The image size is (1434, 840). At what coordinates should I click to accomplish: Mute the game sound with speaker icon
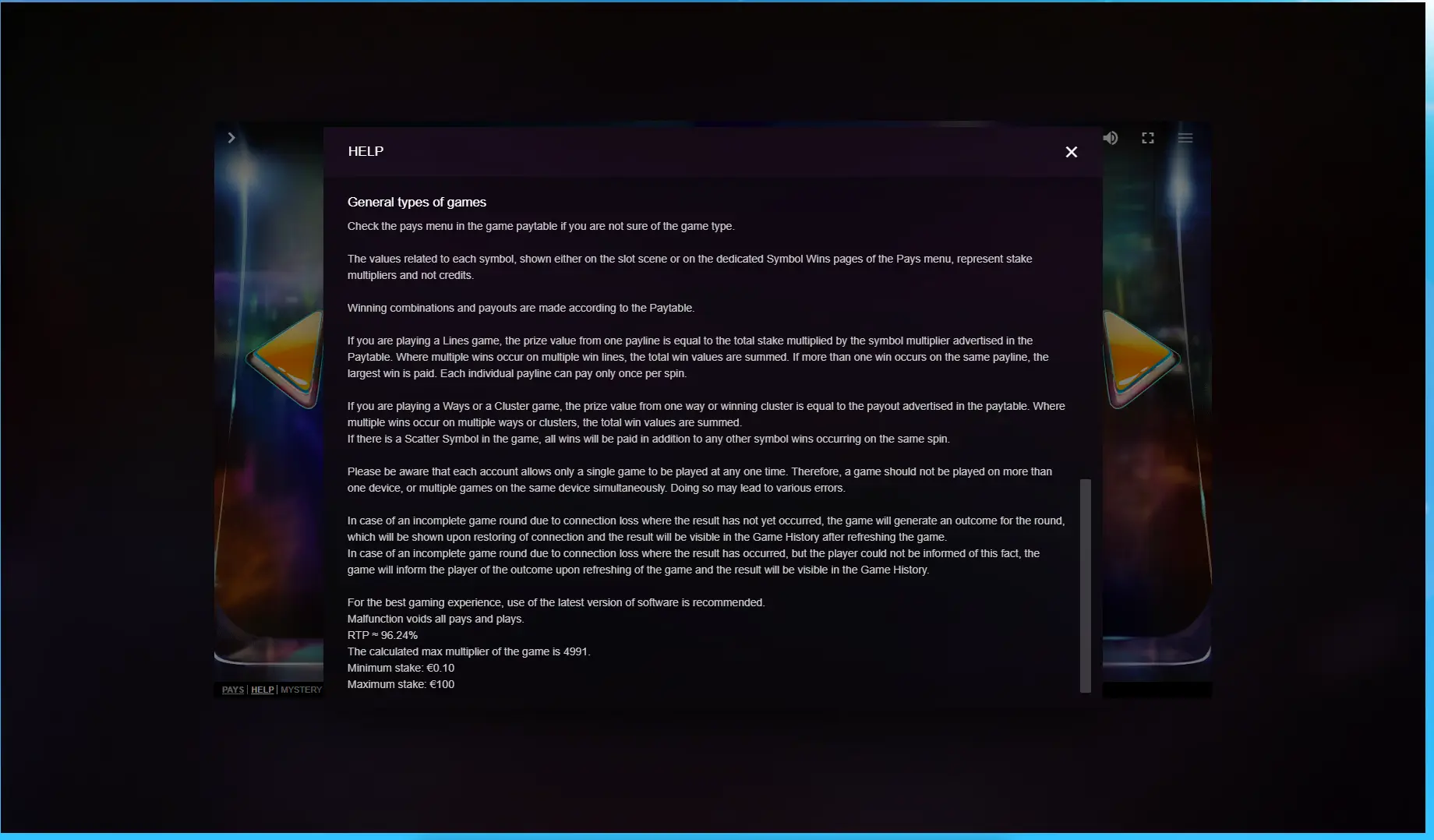tap(1111, 138)
